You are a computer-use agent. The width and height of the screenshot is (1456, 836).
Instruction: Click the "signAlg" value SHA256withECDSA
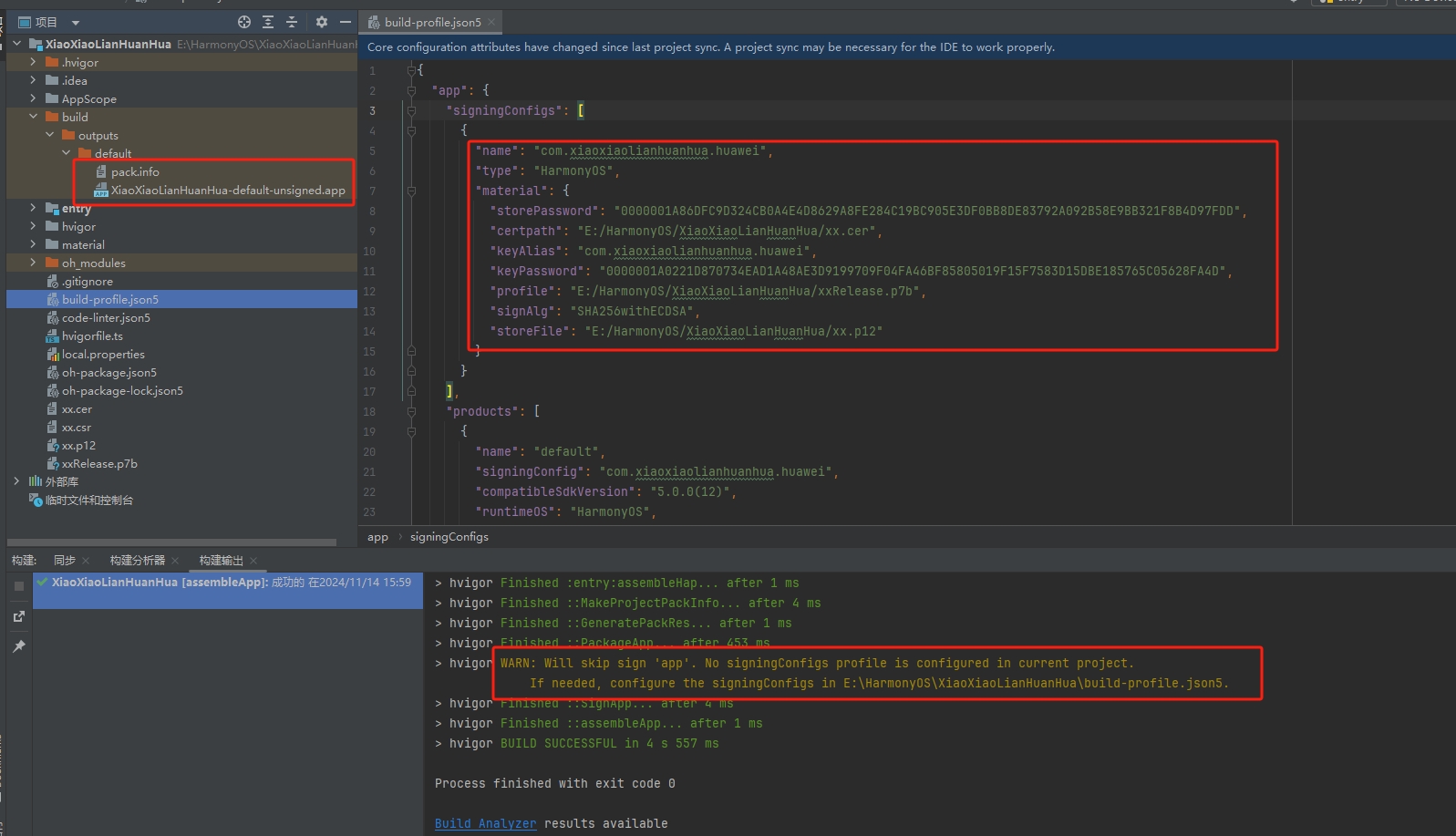pos(635,311)
